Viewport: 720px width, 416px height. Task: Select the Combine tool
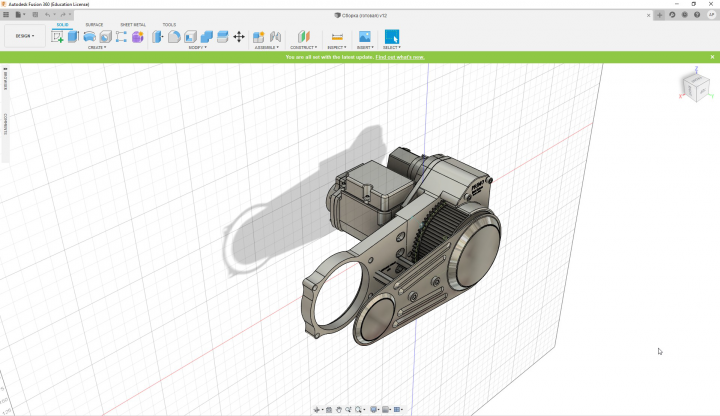tap(207, 37)
